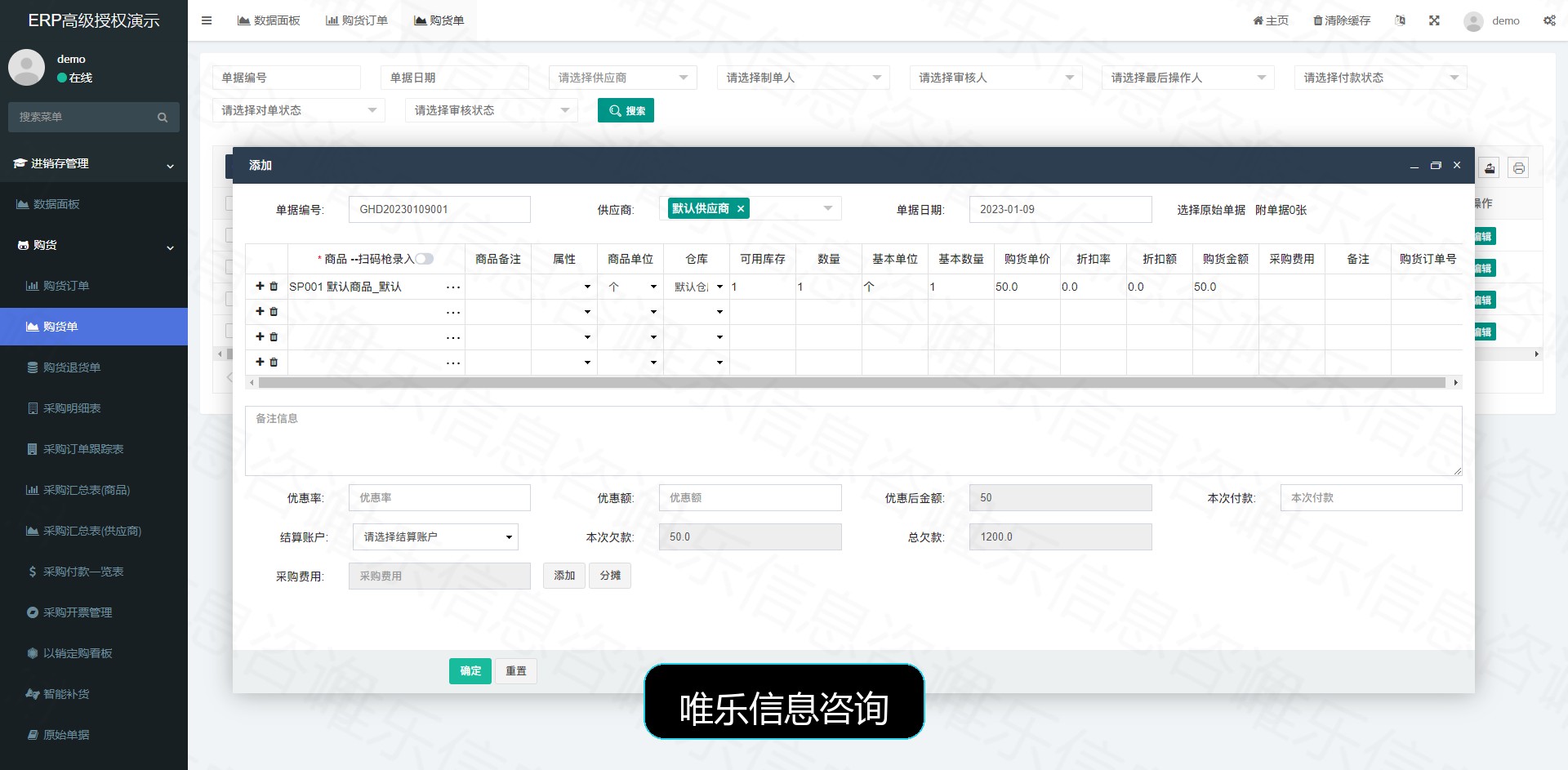
Task: Switch to the 数据面板 top tab
Action: pos(269,20)
